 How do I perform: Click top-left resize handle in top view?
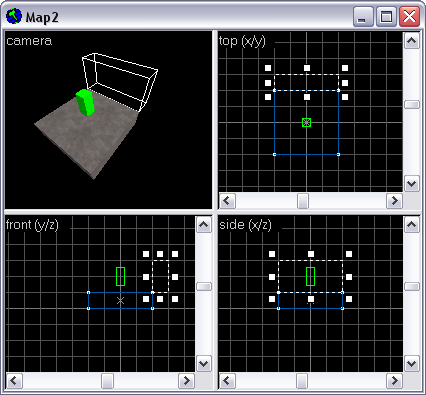click(268, 68)
